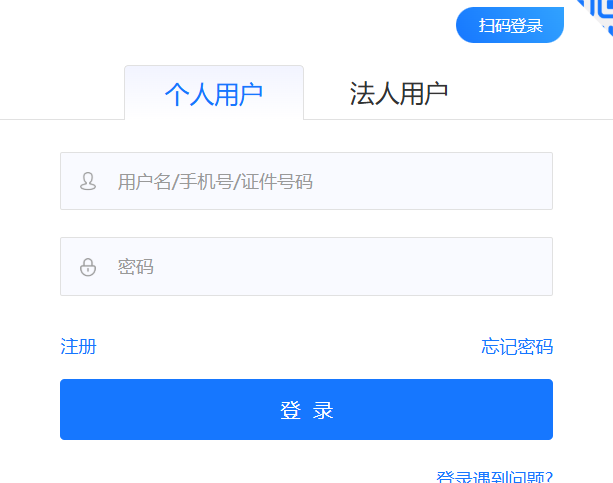This screenshot has height=483, width=613.
Task: Click the 密码 placeholder text
Action: (x=136, y=267)
